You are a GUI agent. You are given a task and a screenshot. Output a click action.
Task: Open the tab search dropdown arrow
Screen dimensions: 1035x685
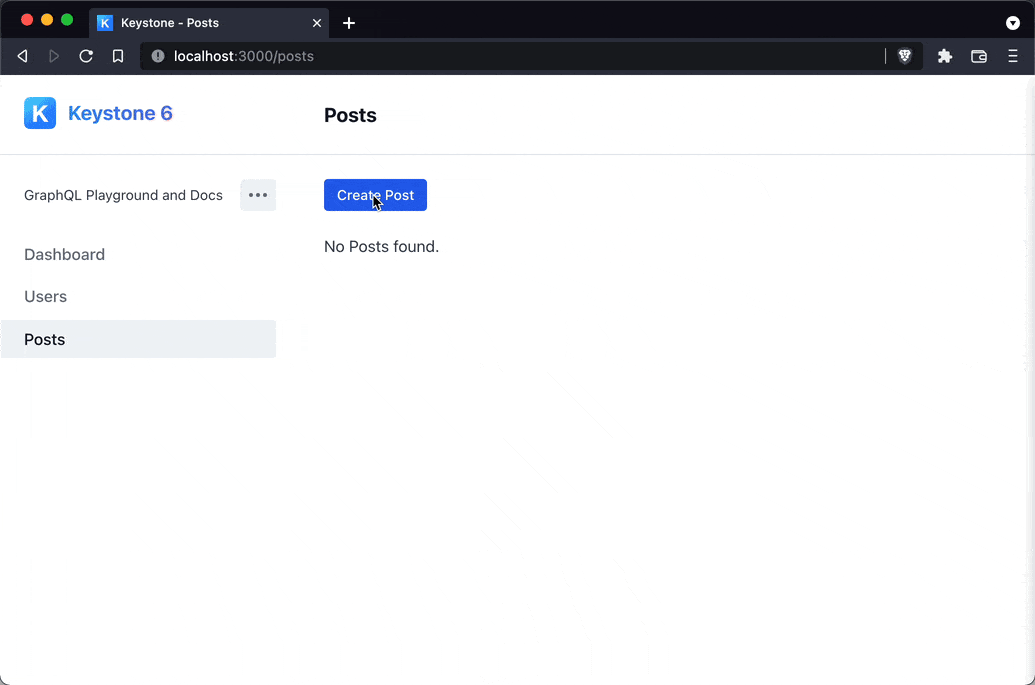point(1013,23)
